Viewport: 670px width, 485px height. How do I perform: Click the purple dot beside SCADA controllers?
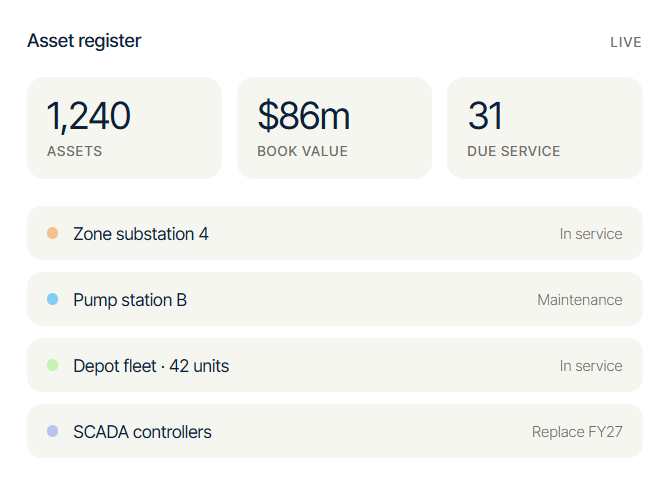[x=53, y=431]
